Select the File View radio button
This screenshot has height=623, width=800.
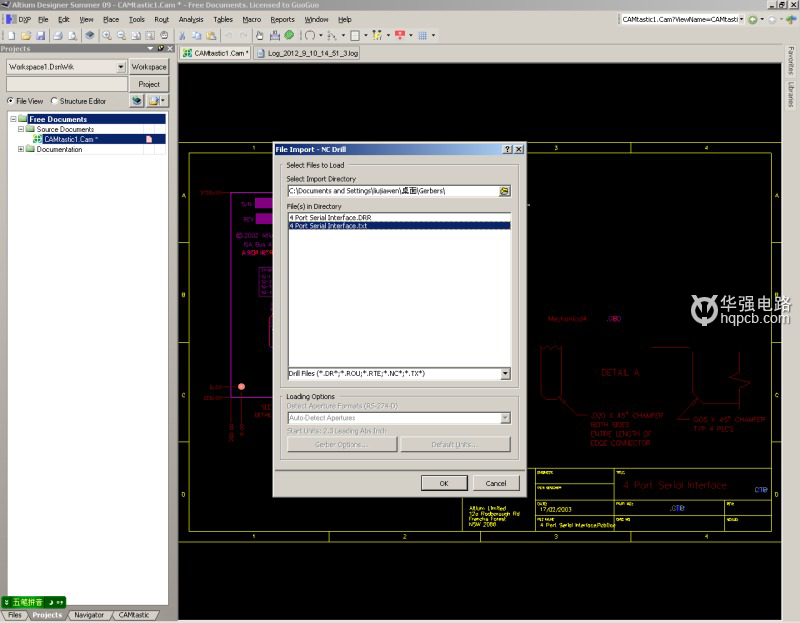[x=11, y=101]
